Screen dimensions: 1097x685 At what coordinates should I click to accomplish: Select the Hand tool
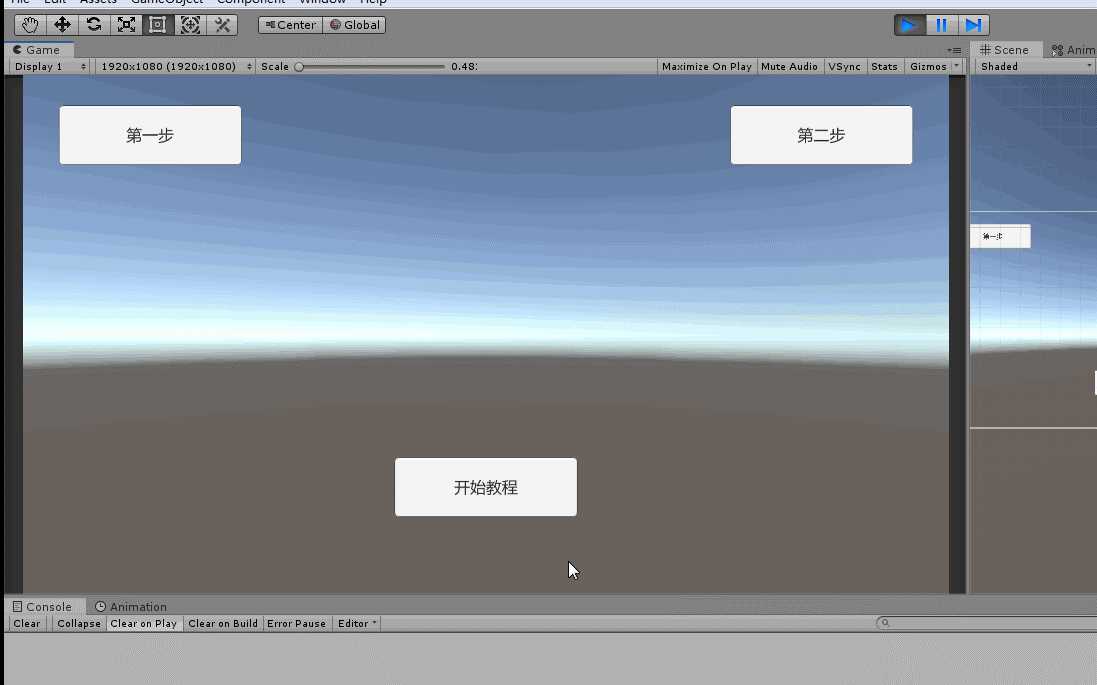30,25
